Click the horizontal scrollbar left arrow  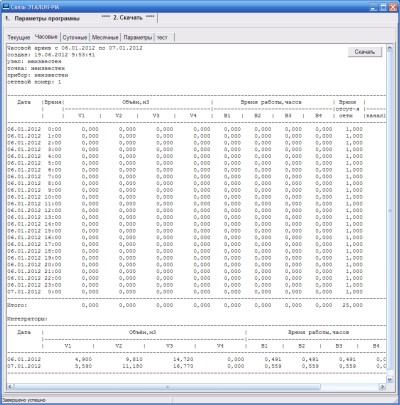click(x=10, y=387)
